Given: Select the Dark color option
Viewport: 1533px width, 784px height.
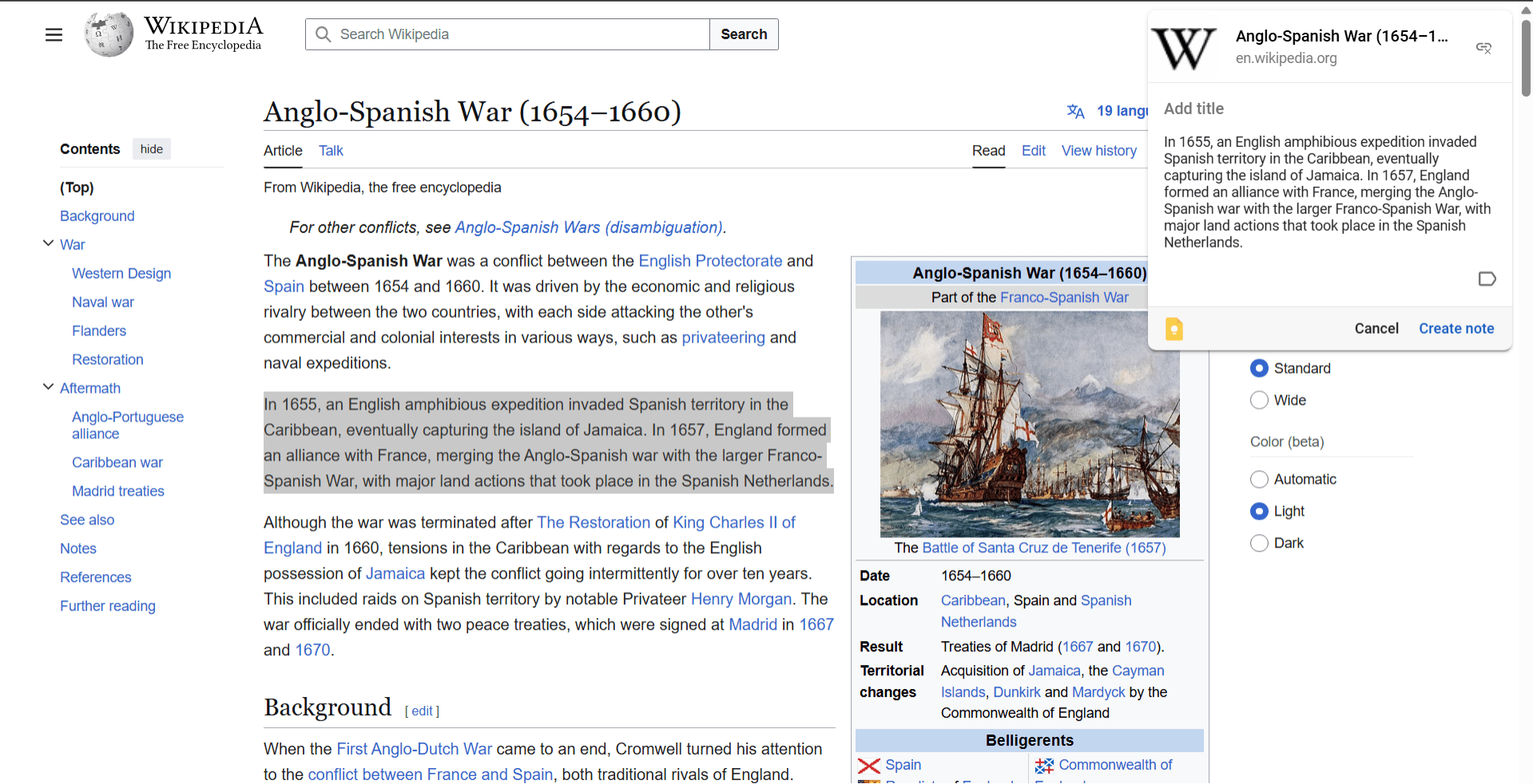Looking at the screenshot, I should [x=1259, y=543].
